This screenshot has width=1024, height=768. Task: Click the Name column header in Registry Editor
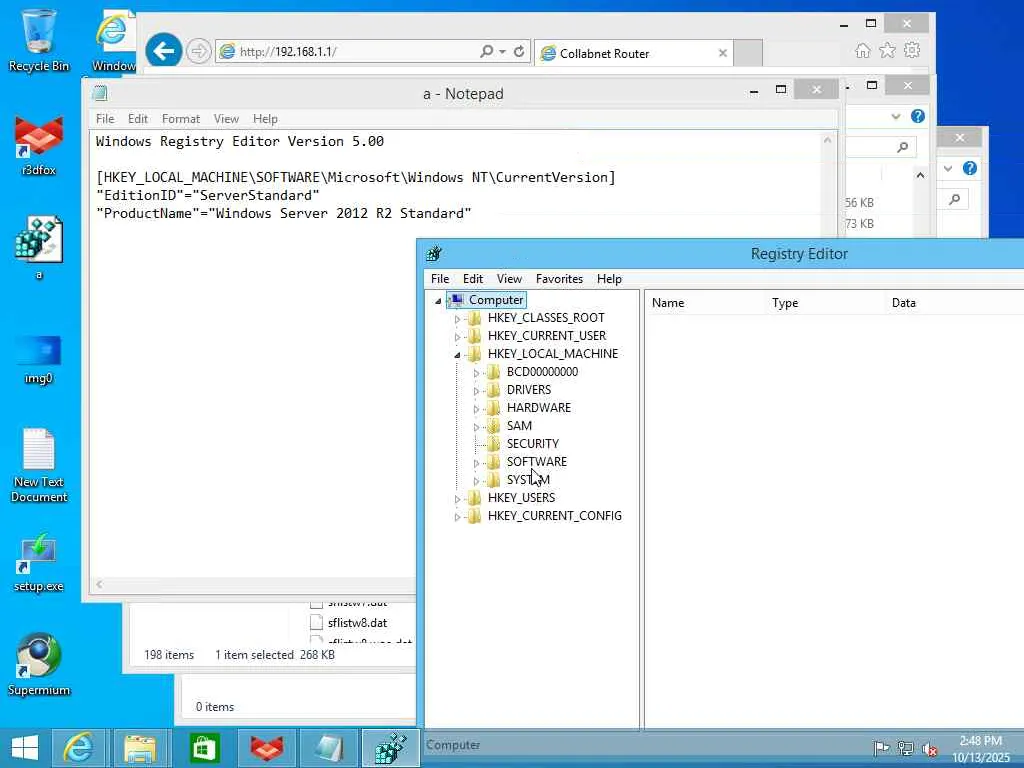click(705, 303)
